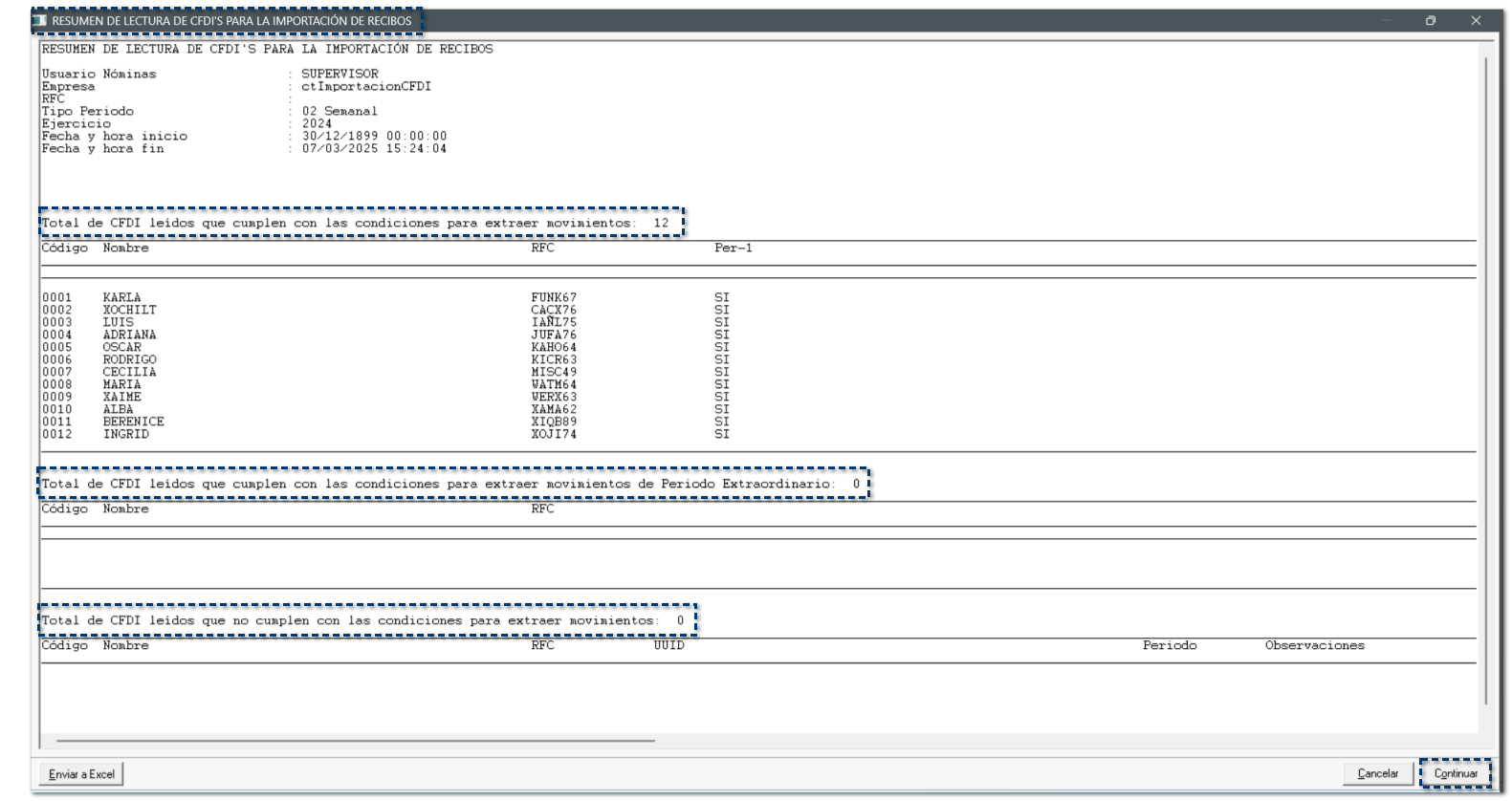Click the RFC value XIQB89
This screenshot has height=801, width=1512.
click(x=554, y=422)
